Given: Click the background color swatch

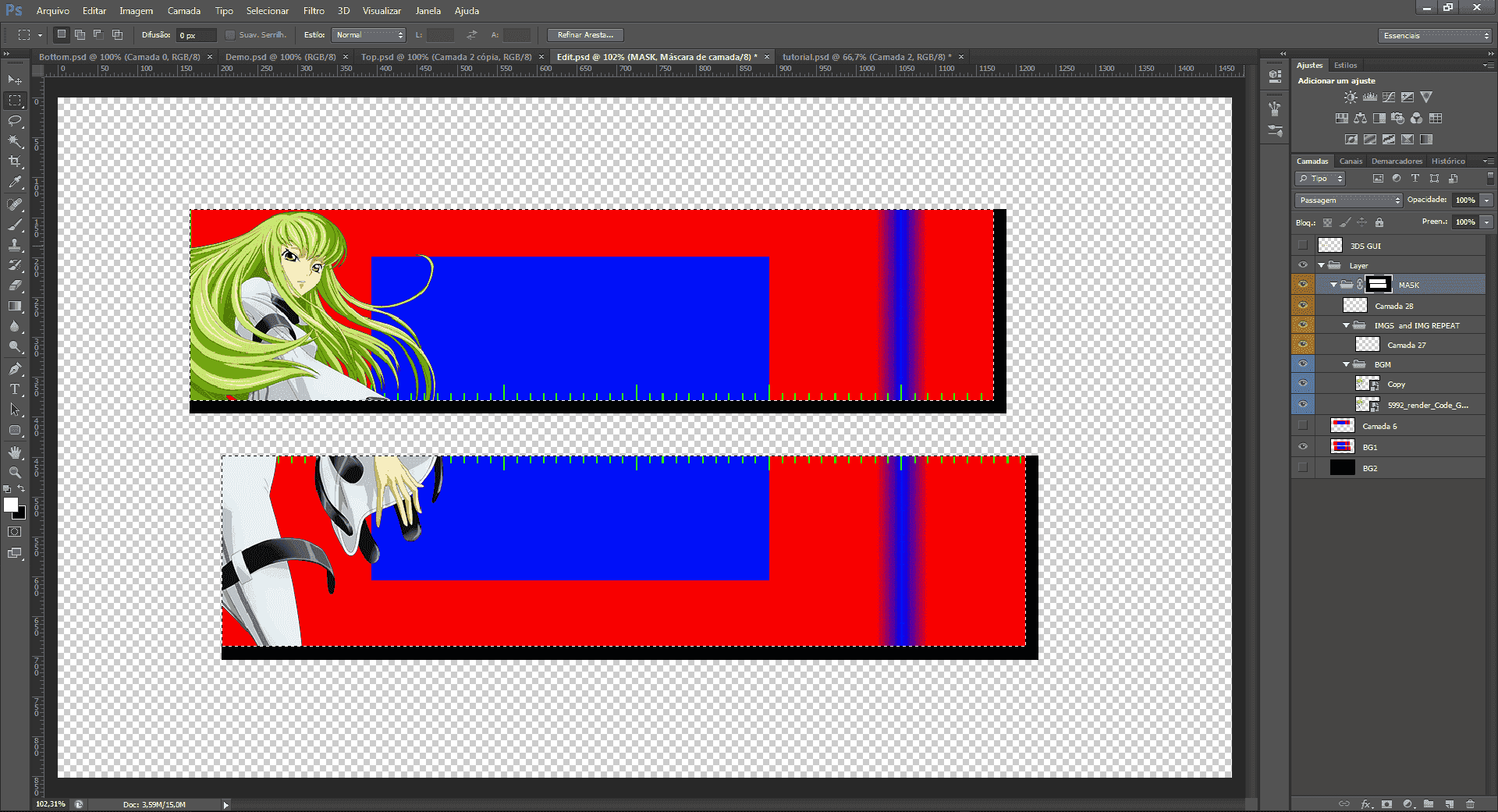Looking at the screenshot, I should pyautogui.click(x=21, y=514).
